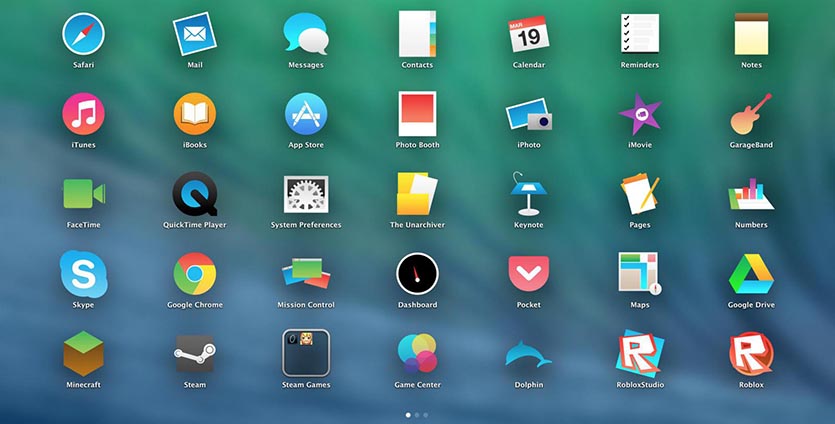
Task: Launch the Mail app icon
Action: point(194,34)
